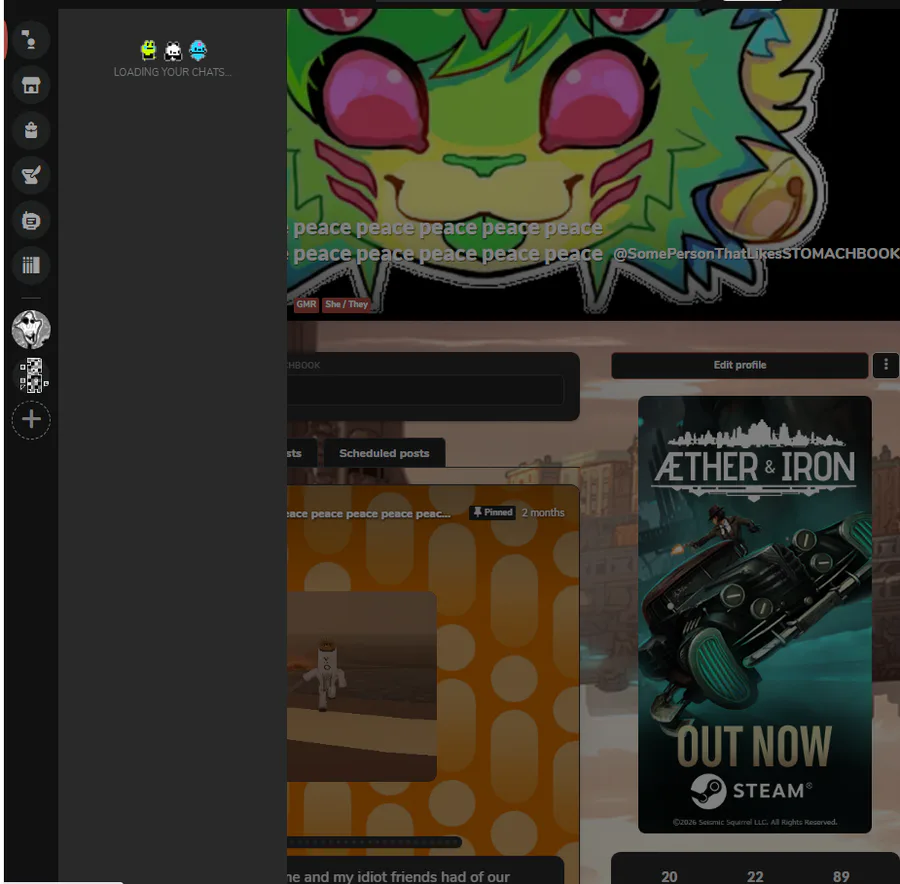This screenshot has height=884, width=900.
Task: Click the dashed plus add community button
Action: (x=31, y=420)
